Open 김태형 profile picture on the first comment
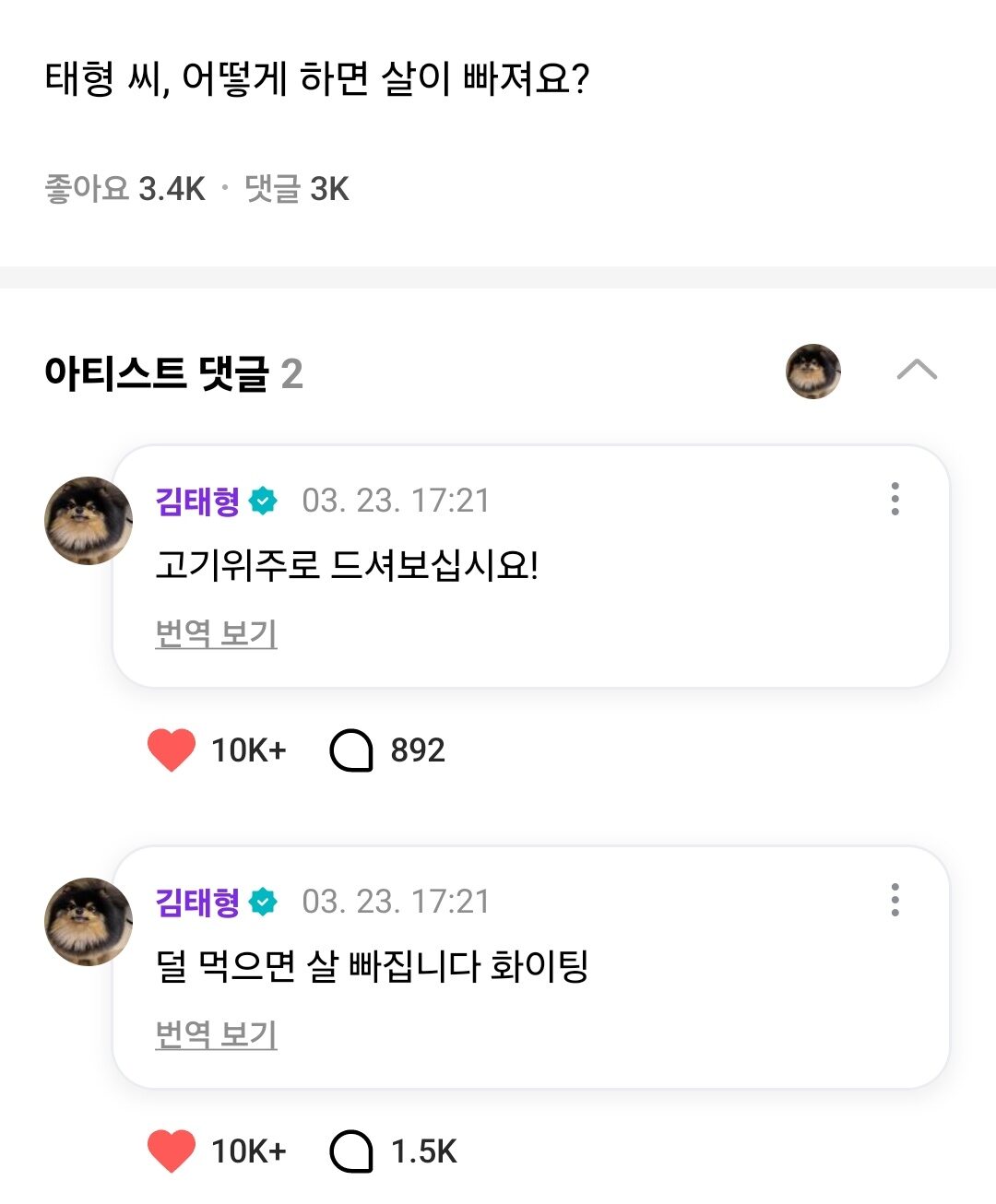Image resolution: width=996 pixels, height=1204 pixels. [x=88, y=521]
